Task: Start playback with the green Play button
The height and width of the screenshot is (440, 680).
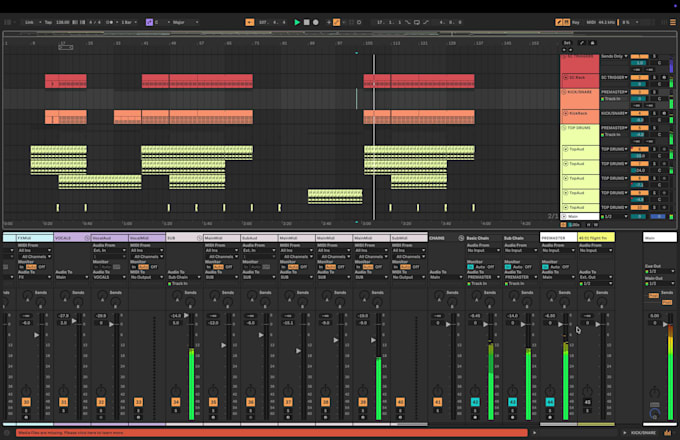Action: pos(297,22)
